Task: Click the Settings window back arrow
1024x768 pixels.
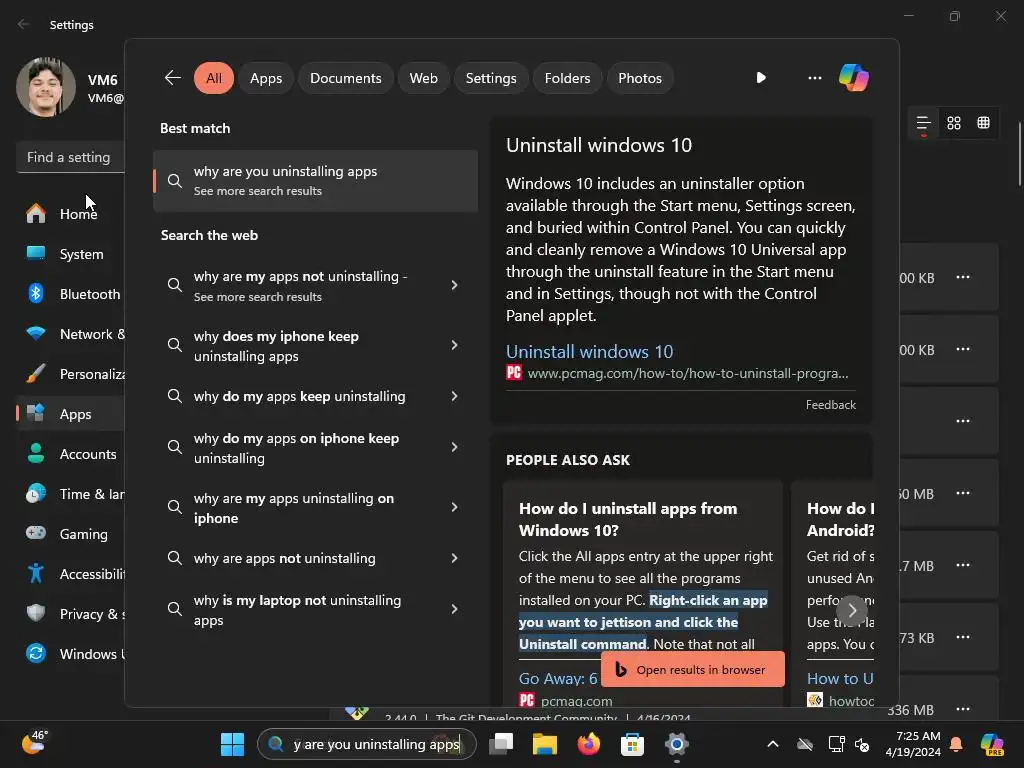Action: coord(24,24)
